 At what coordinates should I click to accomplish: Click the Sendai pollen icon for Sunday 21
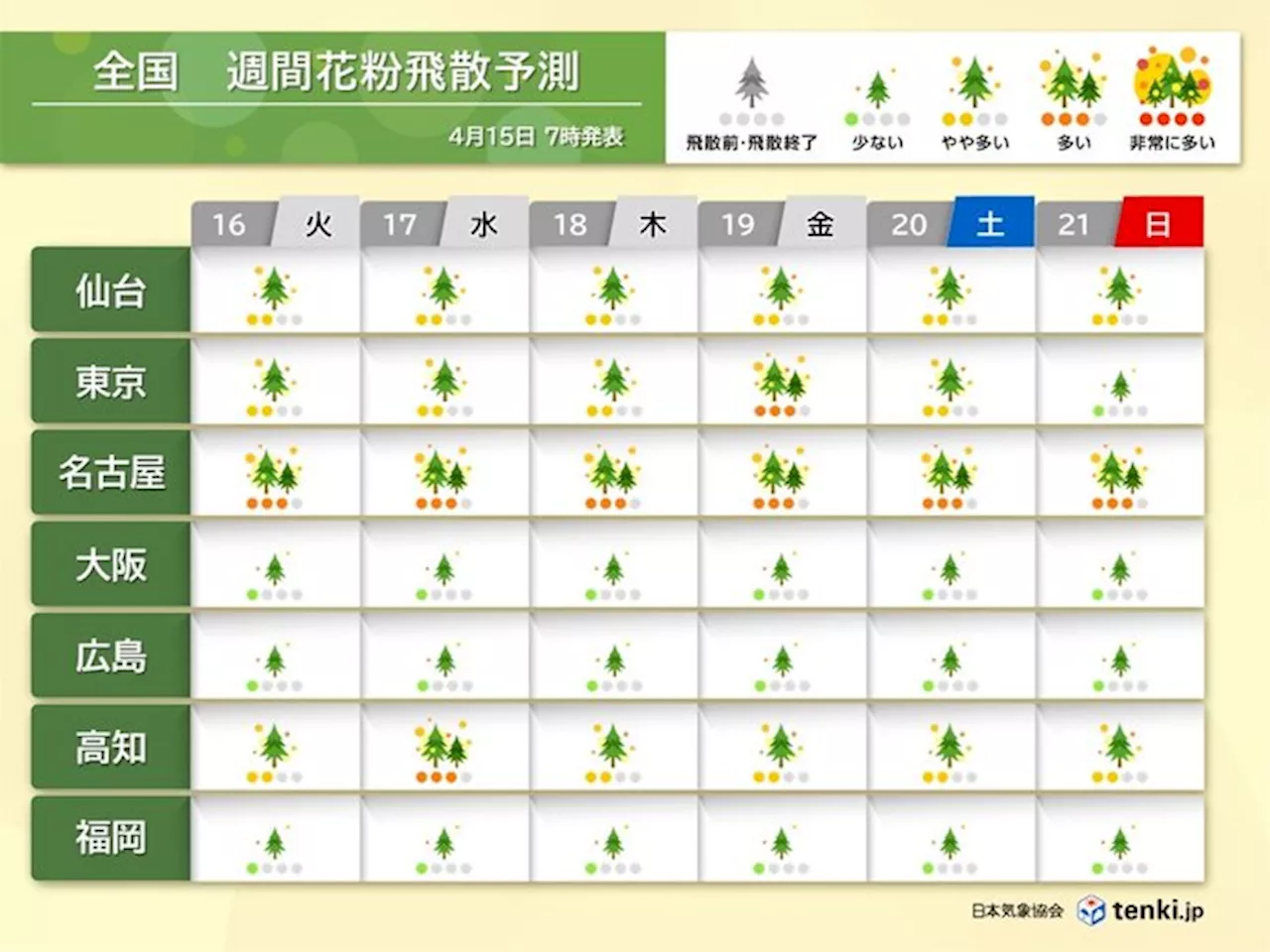[x=1120, y=296]
